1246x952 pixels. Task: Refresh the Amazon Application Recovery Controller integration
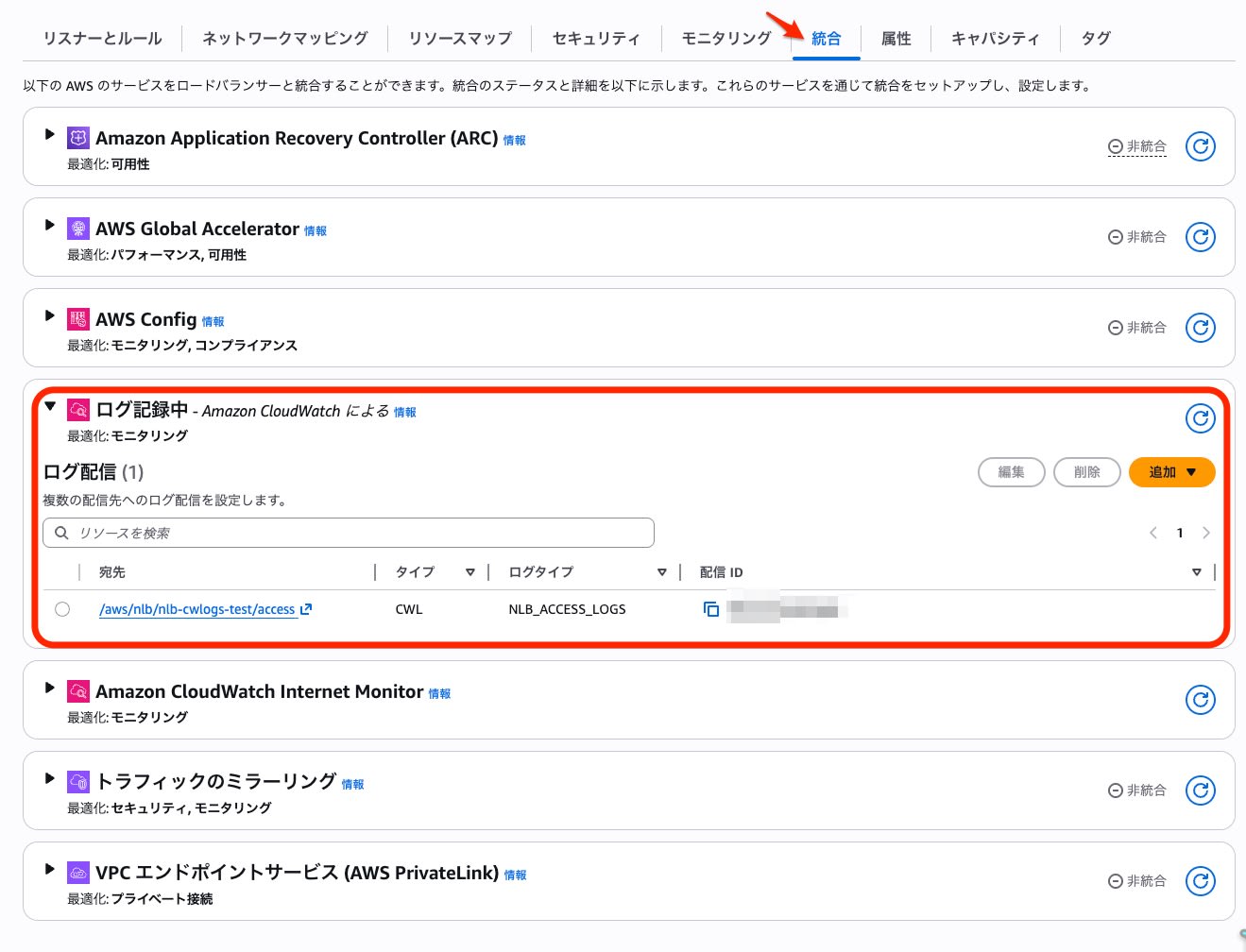(x=1200, y=146)
